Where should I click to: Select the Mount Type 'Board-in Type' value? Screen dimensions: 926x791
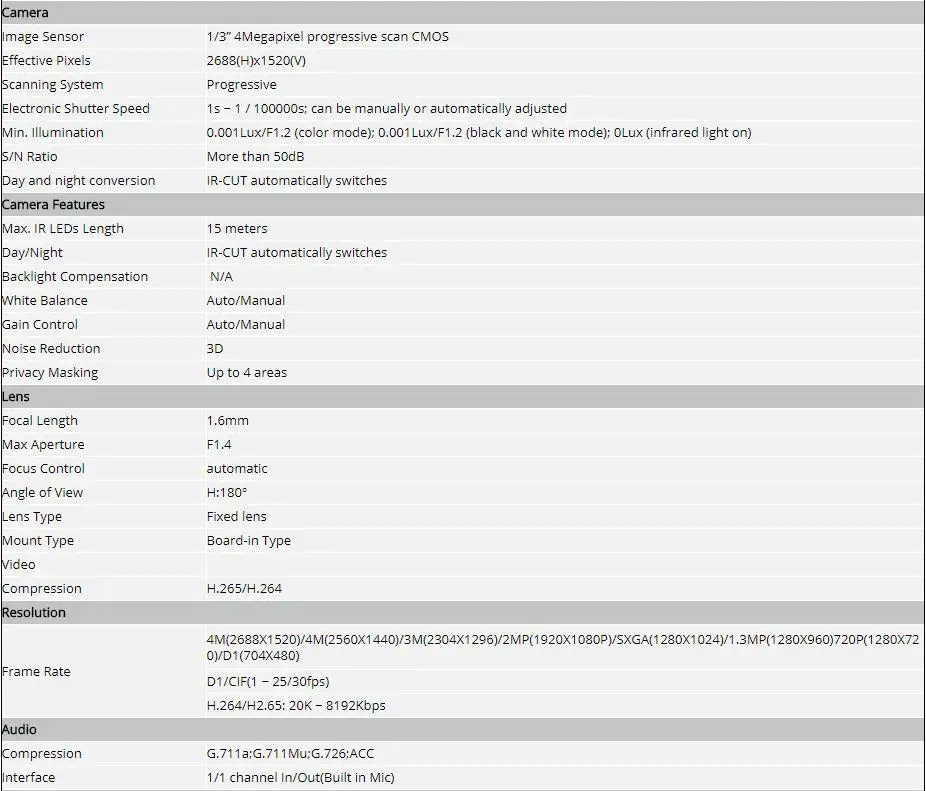249,541
